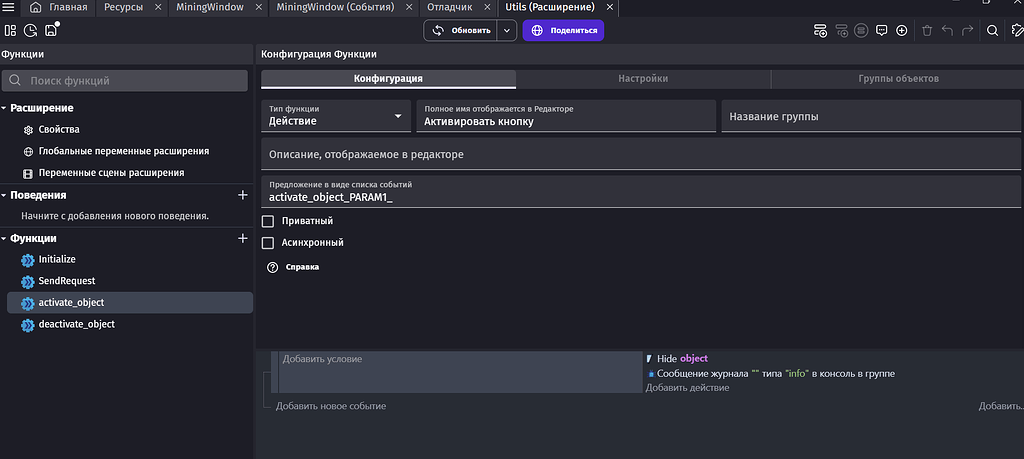Collapse the Расширение section
Viewport: 1024px width, 459px height.
click(4, 108)
